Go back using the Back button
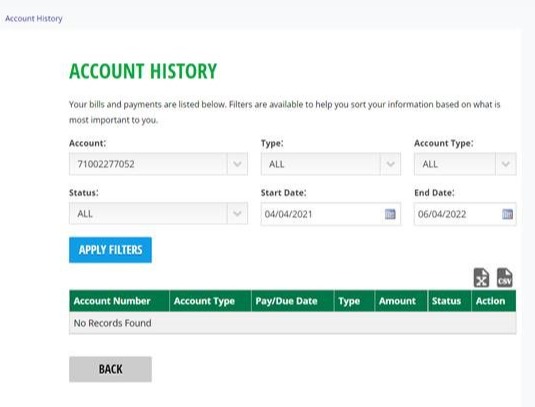This screenshot has height=407, width=535. tap(110, 369)
